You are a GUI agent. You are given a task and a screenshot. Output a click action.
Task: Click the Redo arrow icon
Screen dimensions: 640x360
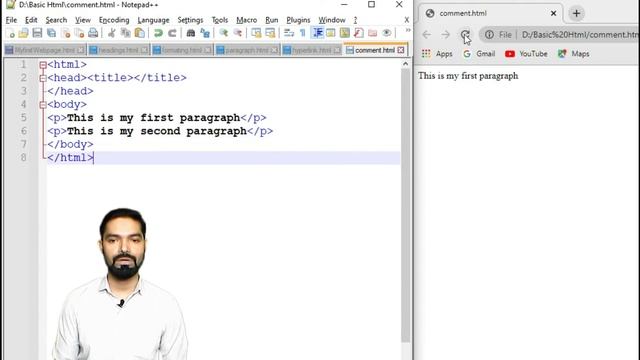(172, 33)
